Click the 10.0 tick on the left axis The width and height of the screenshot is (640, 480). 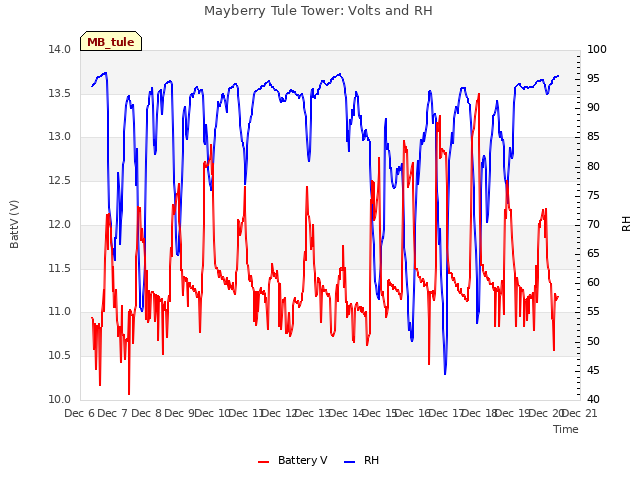click(60, 399)
